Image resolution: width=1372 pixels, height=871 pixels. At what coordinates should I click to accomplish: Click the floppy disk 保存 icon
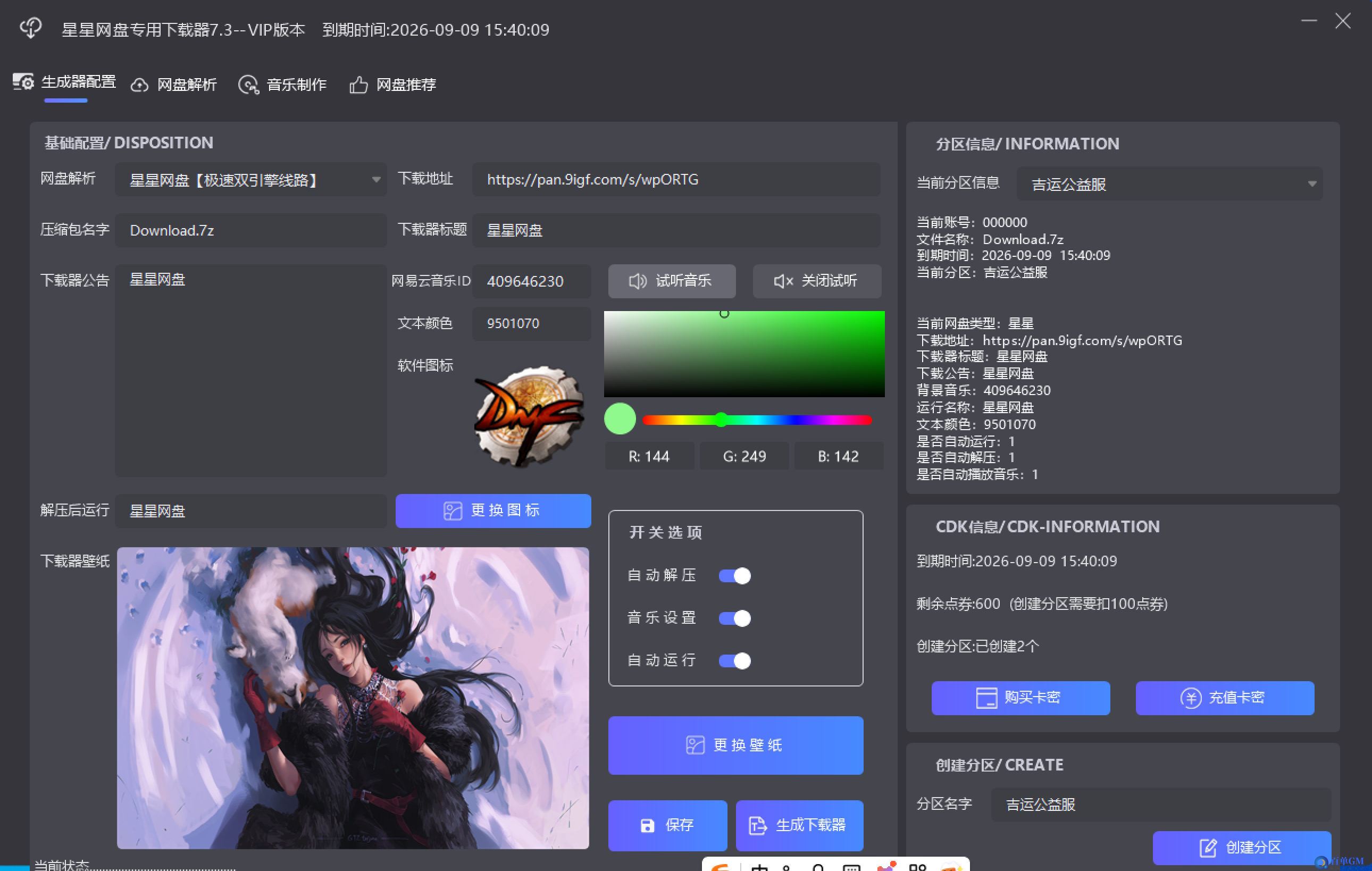(647, 825)
